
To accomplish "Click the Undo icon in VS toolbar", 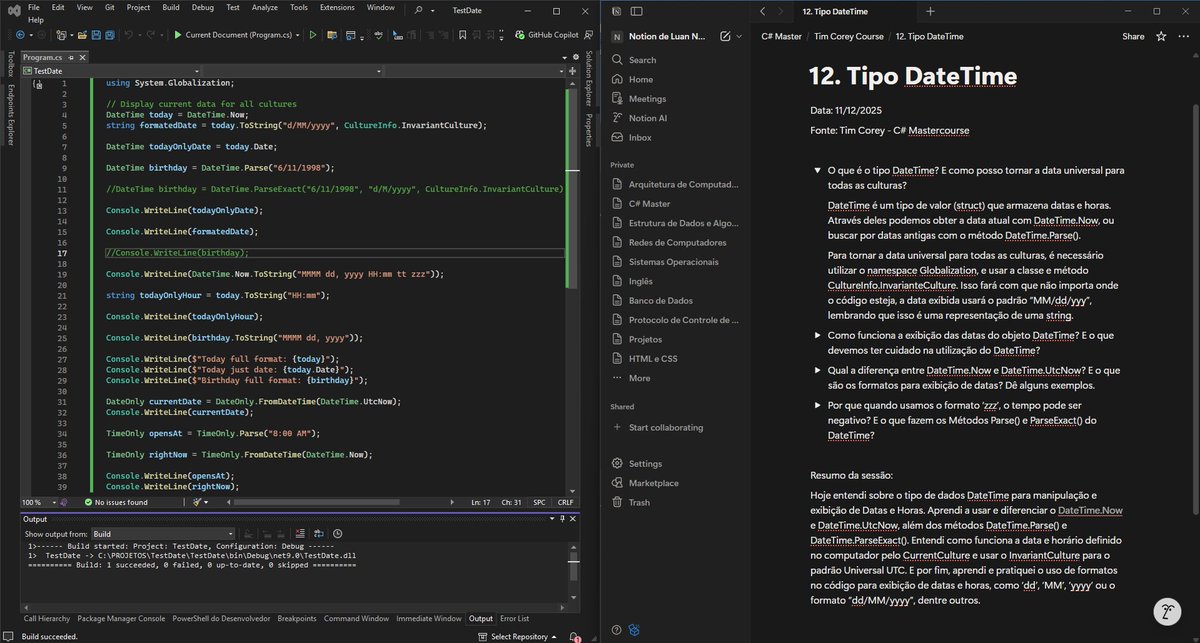I will tap(128, 35).
